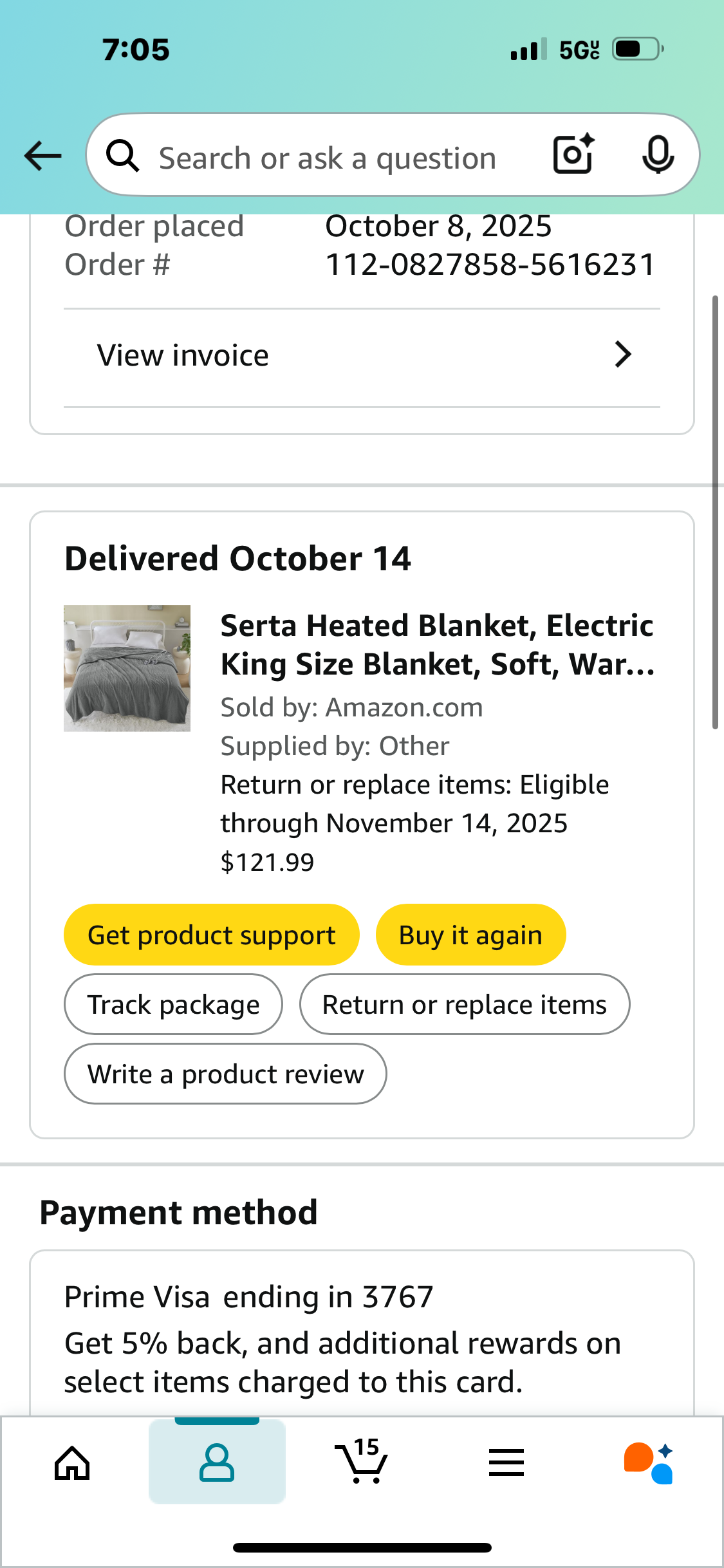Tap the back arrow icon
The image size is (724, 1568).
click(x=42, y=156)
